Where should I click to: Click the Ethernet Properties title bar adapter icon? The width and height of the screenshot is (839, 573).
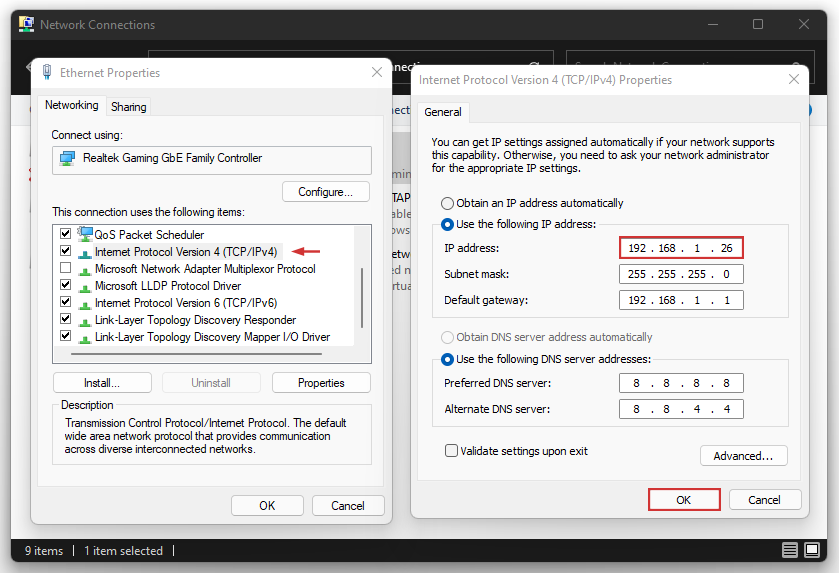click(47, 72)
